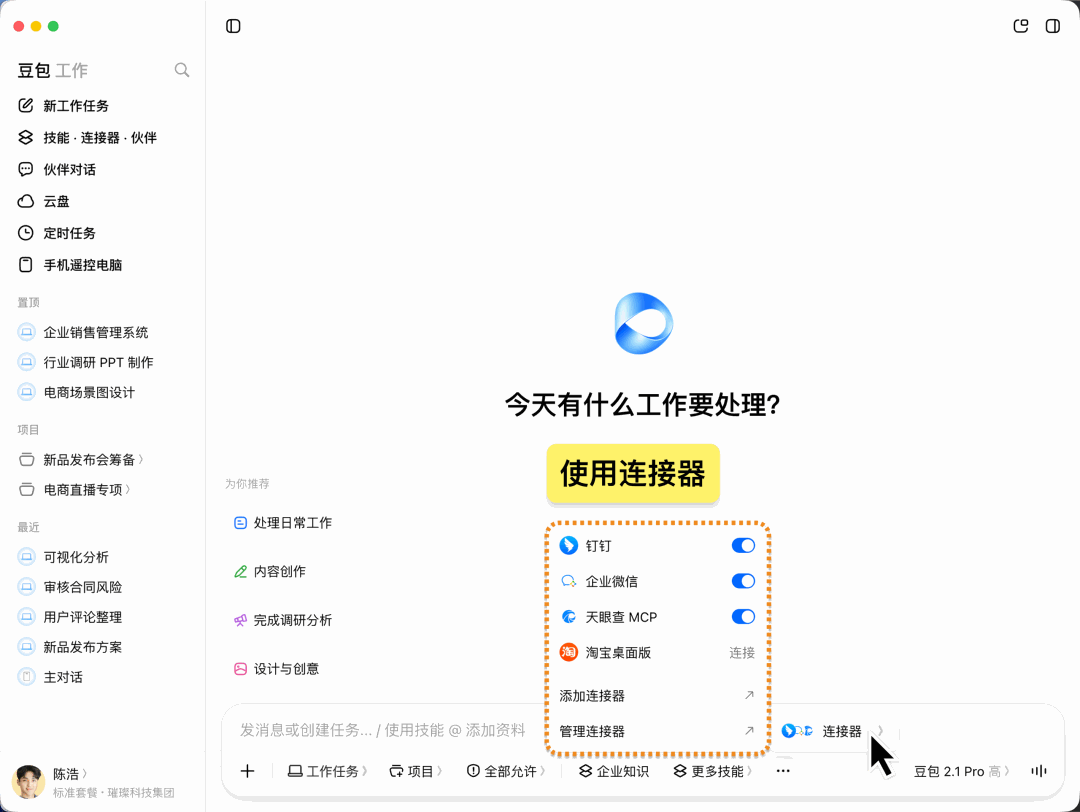Turn off the 钉钉 connector switch

coord(743,545)
